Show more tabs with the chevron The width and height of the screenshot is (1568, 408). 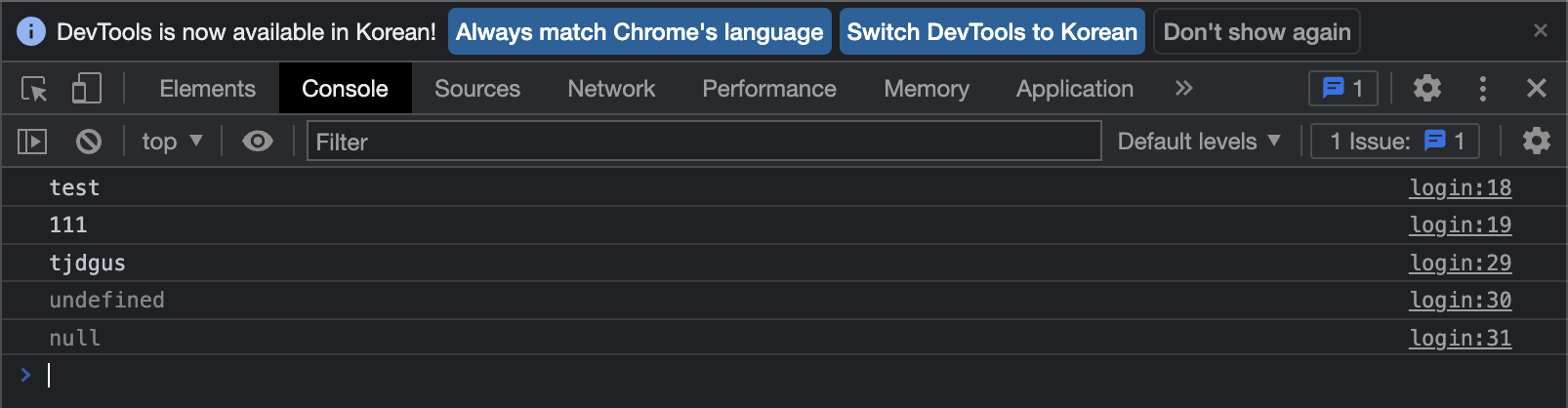pyautogui.click(x=1184, y=89)
